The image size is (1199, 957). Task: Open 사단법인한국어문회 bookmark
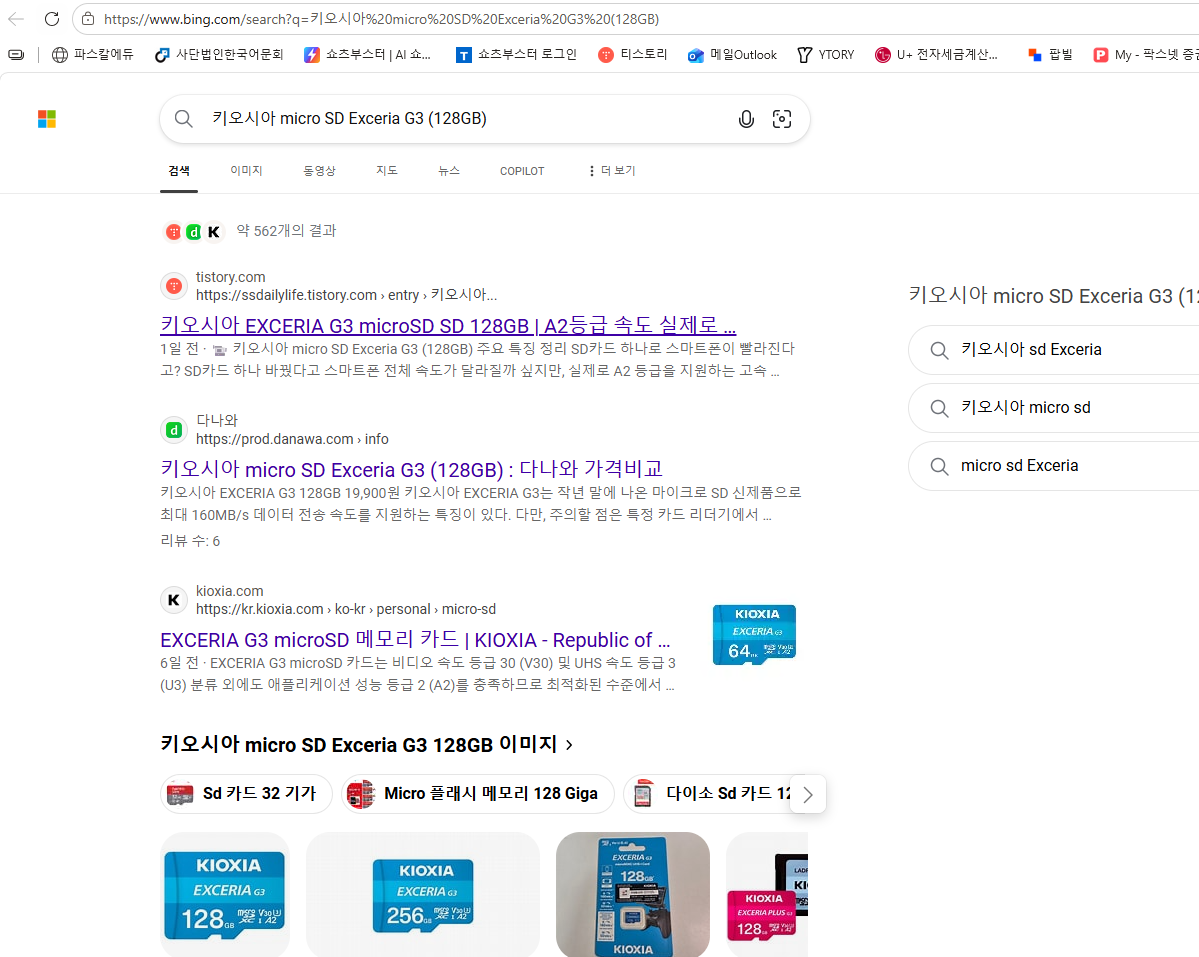tap(219, 54)
